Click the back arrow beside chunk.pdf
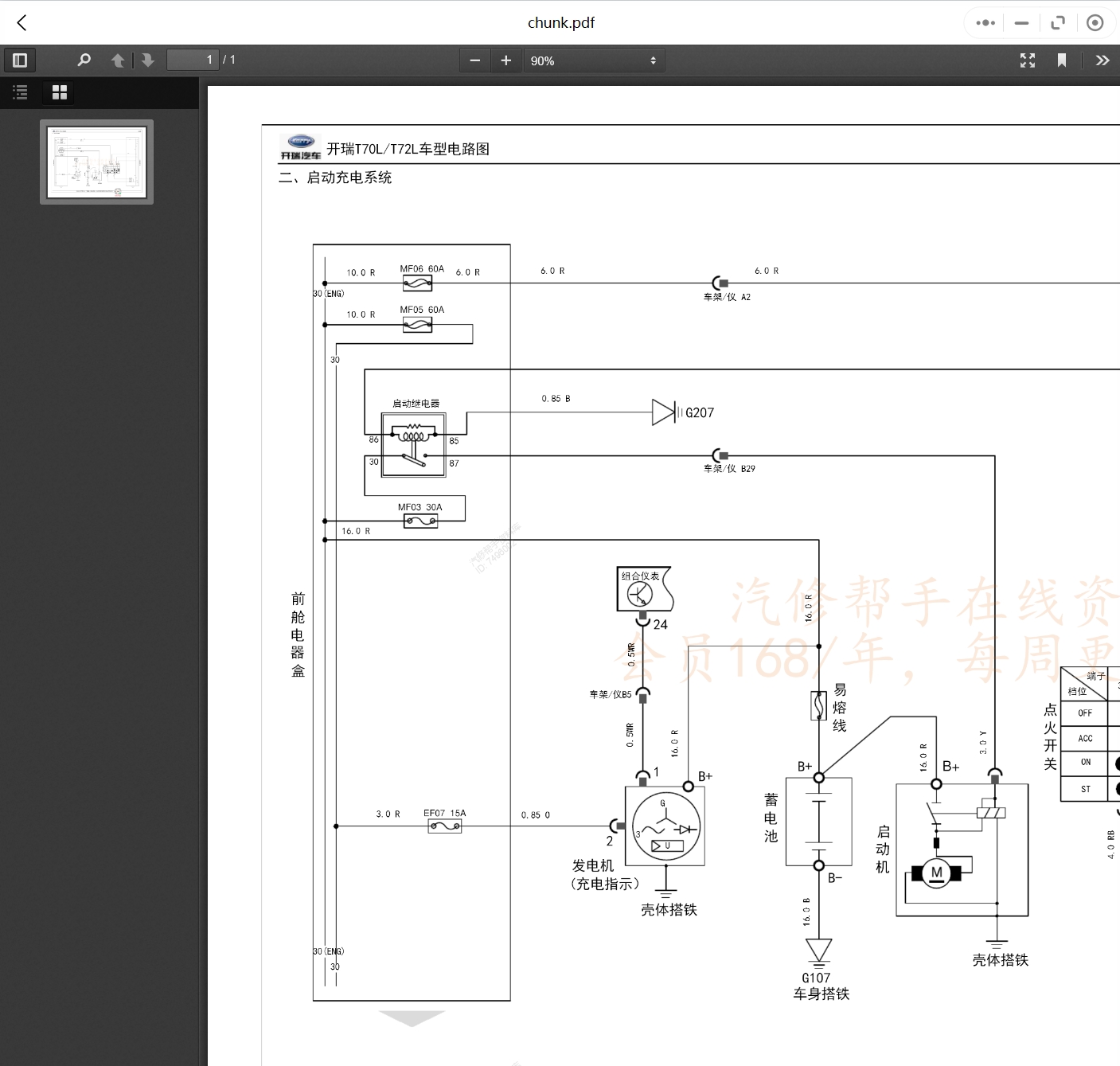The image size is (1120, 1066). click(22, 23)
